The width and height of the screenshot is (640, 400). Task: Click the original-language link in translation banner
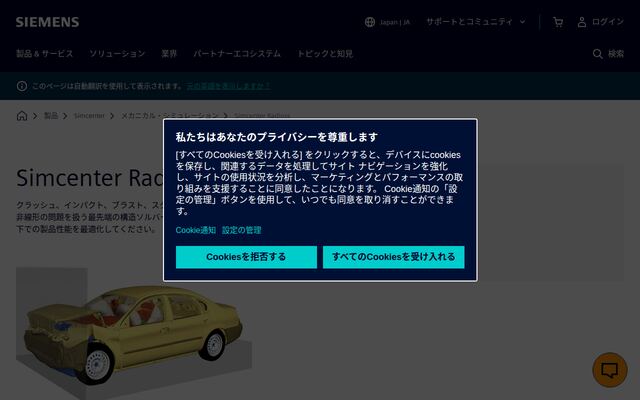(228, 86)
